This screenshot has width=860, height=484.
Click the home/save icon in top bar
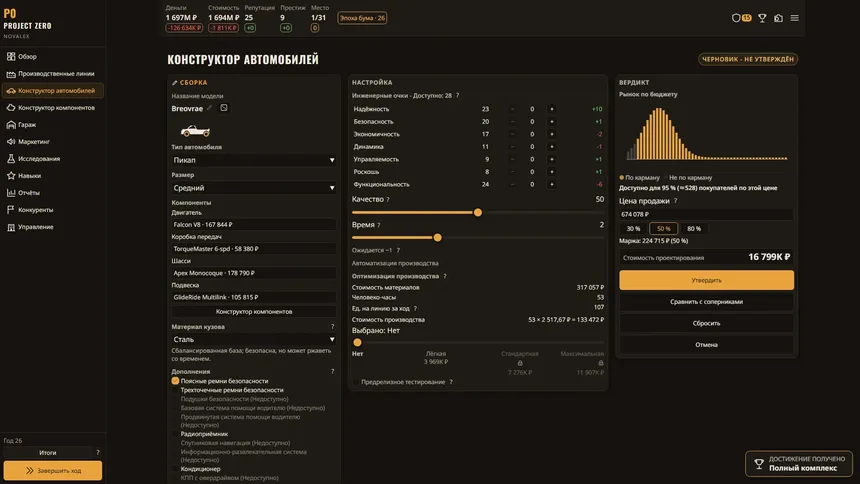pos(778,18)
